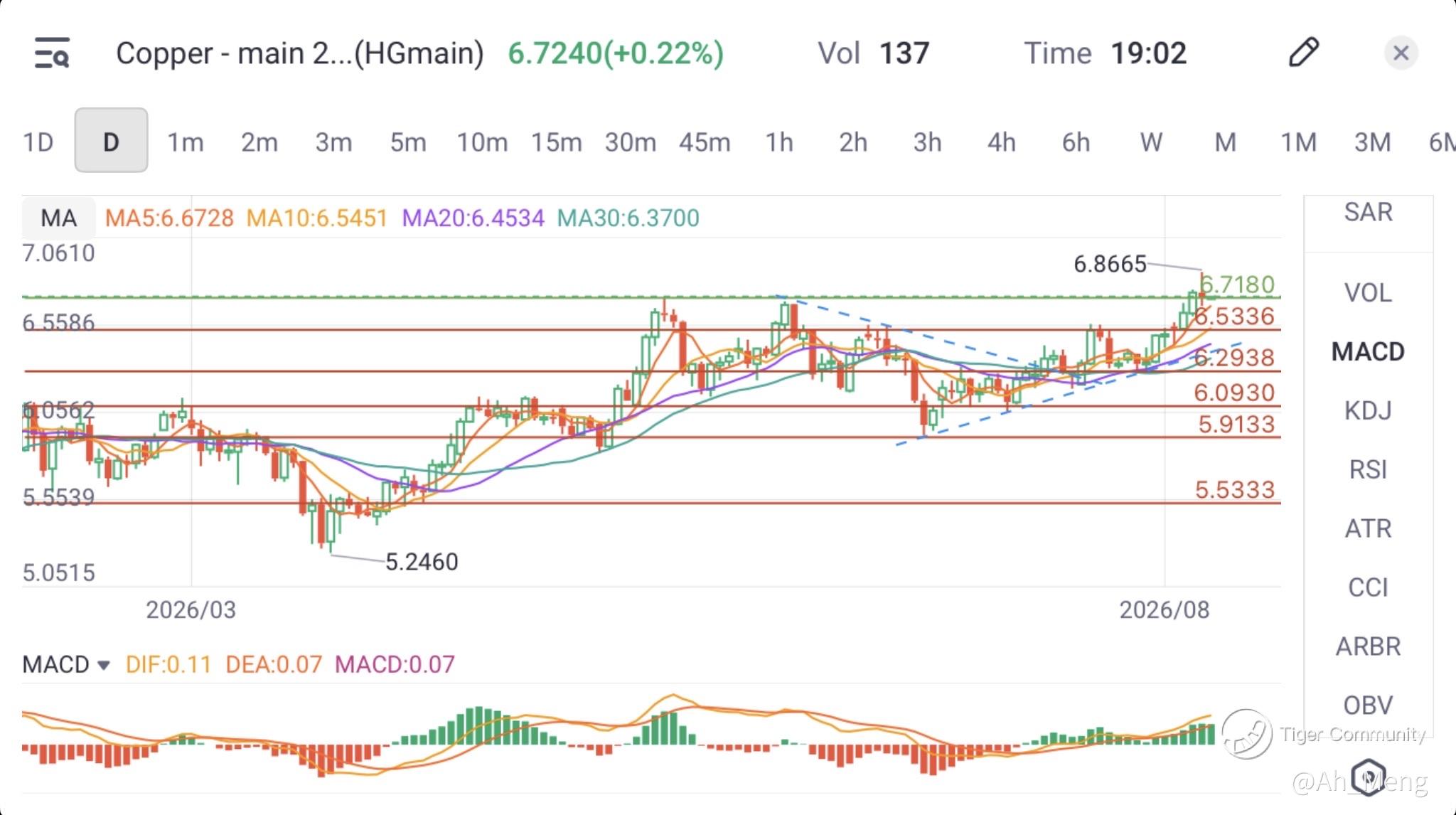Image resolution: width=1456 pixels, height=815 pixels.
Task: Tap the 6.0930 horizontal level label
Action: pyautogui.click(x=1234, y=392)
